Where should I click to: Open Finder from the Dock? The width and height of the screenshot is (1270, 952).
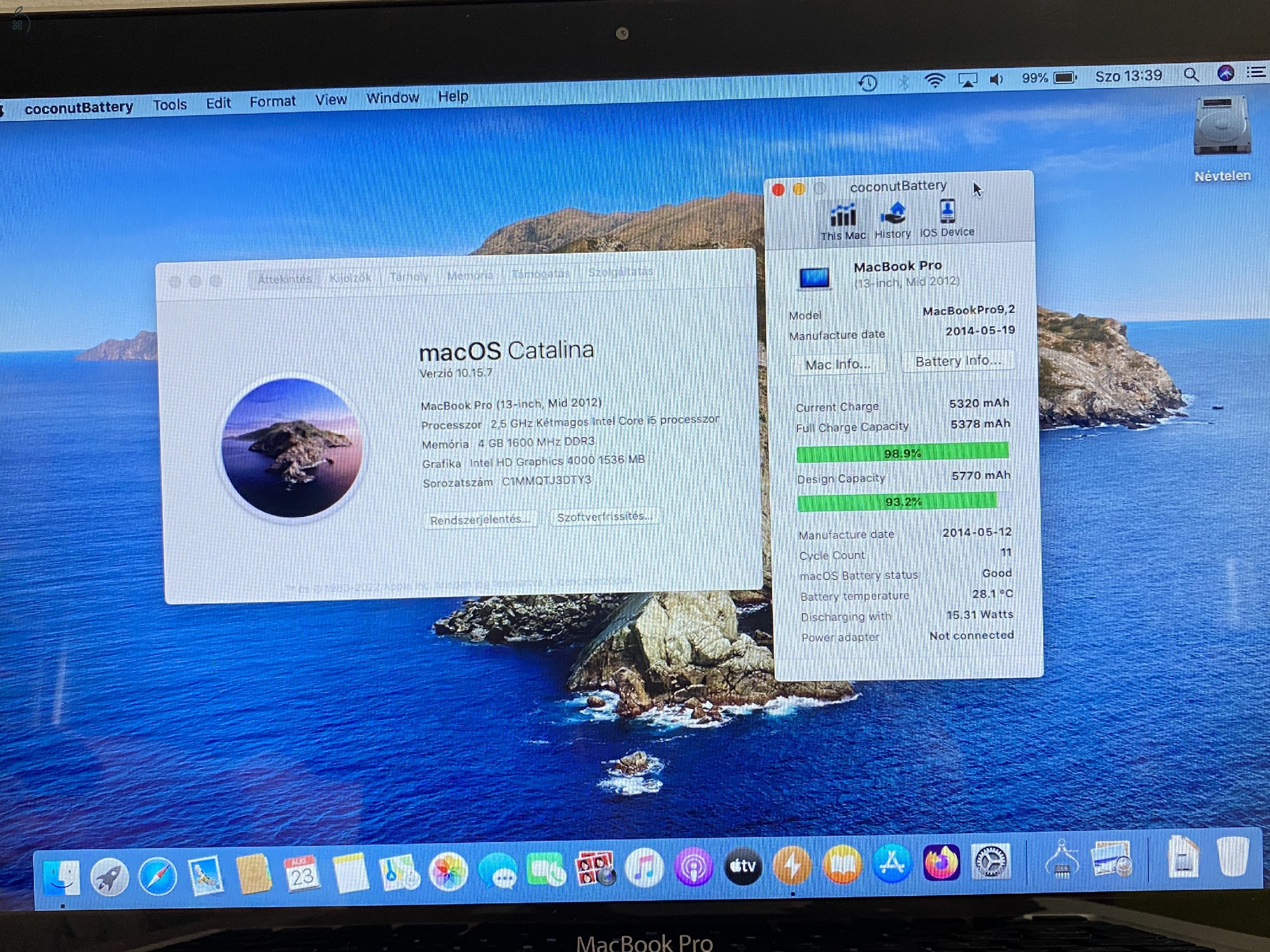click(61, 878)
